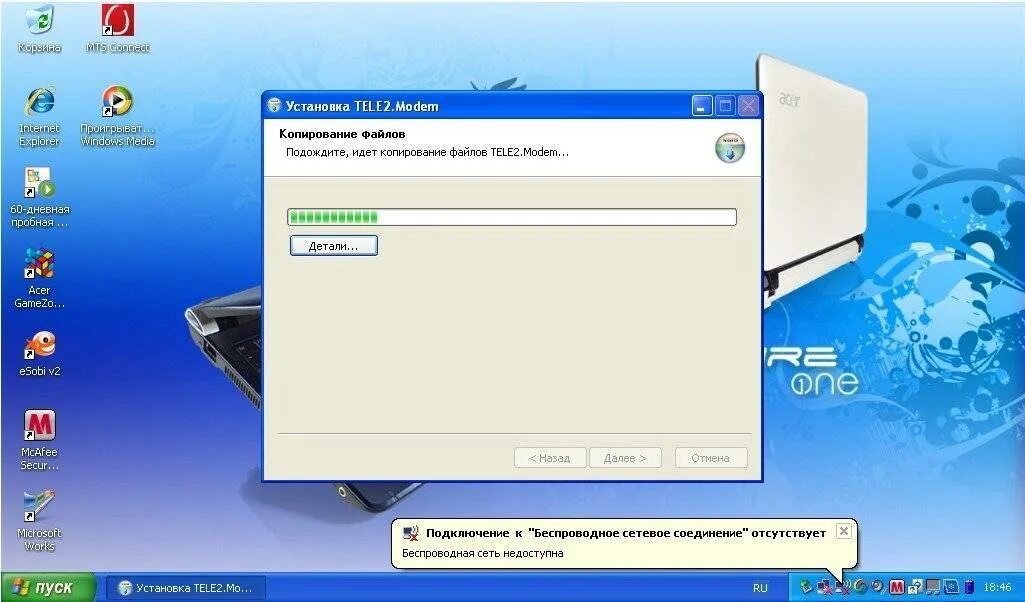Click the wireless network tray icon with red X
The height and width of the screenshot is (602, 1025).
click(842, 588)
